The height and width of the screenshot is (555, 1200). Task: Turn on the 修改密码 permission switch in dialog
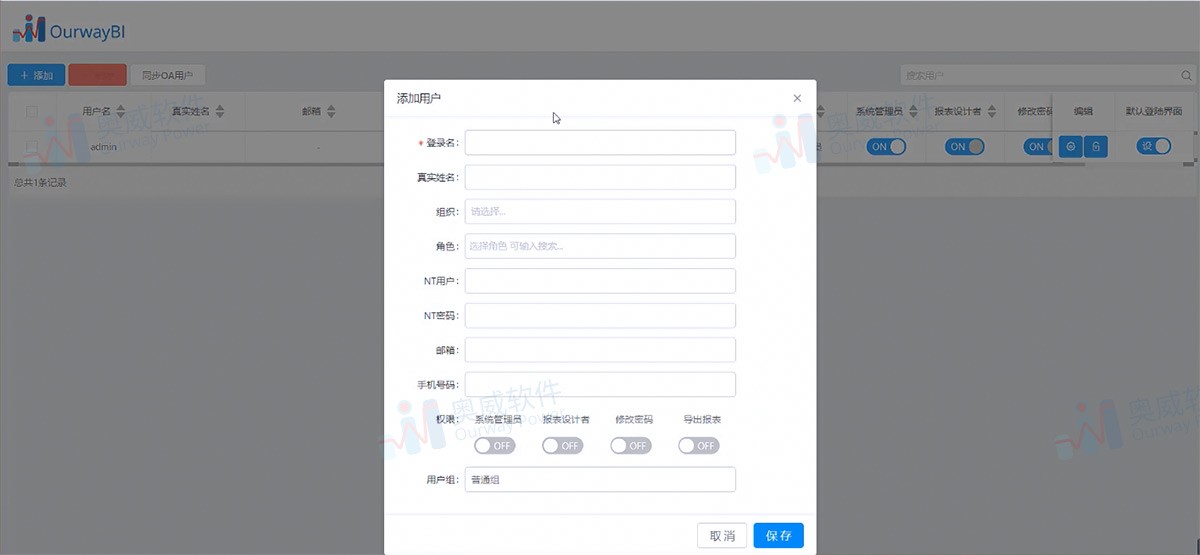(631, 445)
